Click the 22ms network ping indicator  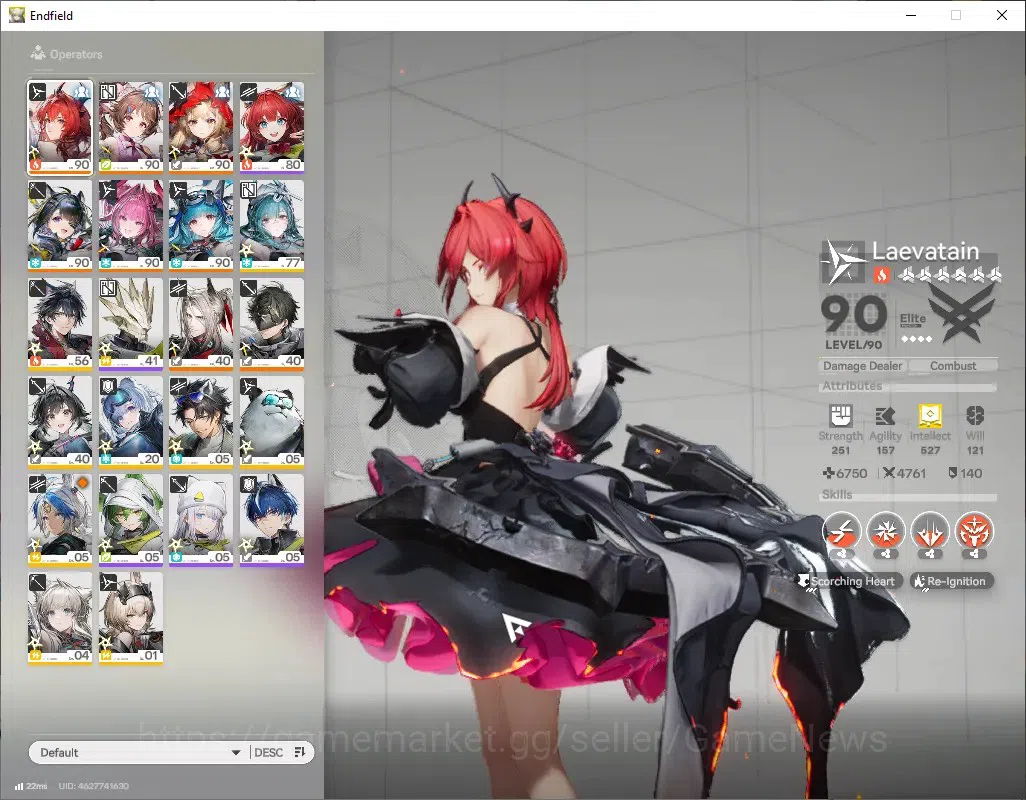click(31, 786)
